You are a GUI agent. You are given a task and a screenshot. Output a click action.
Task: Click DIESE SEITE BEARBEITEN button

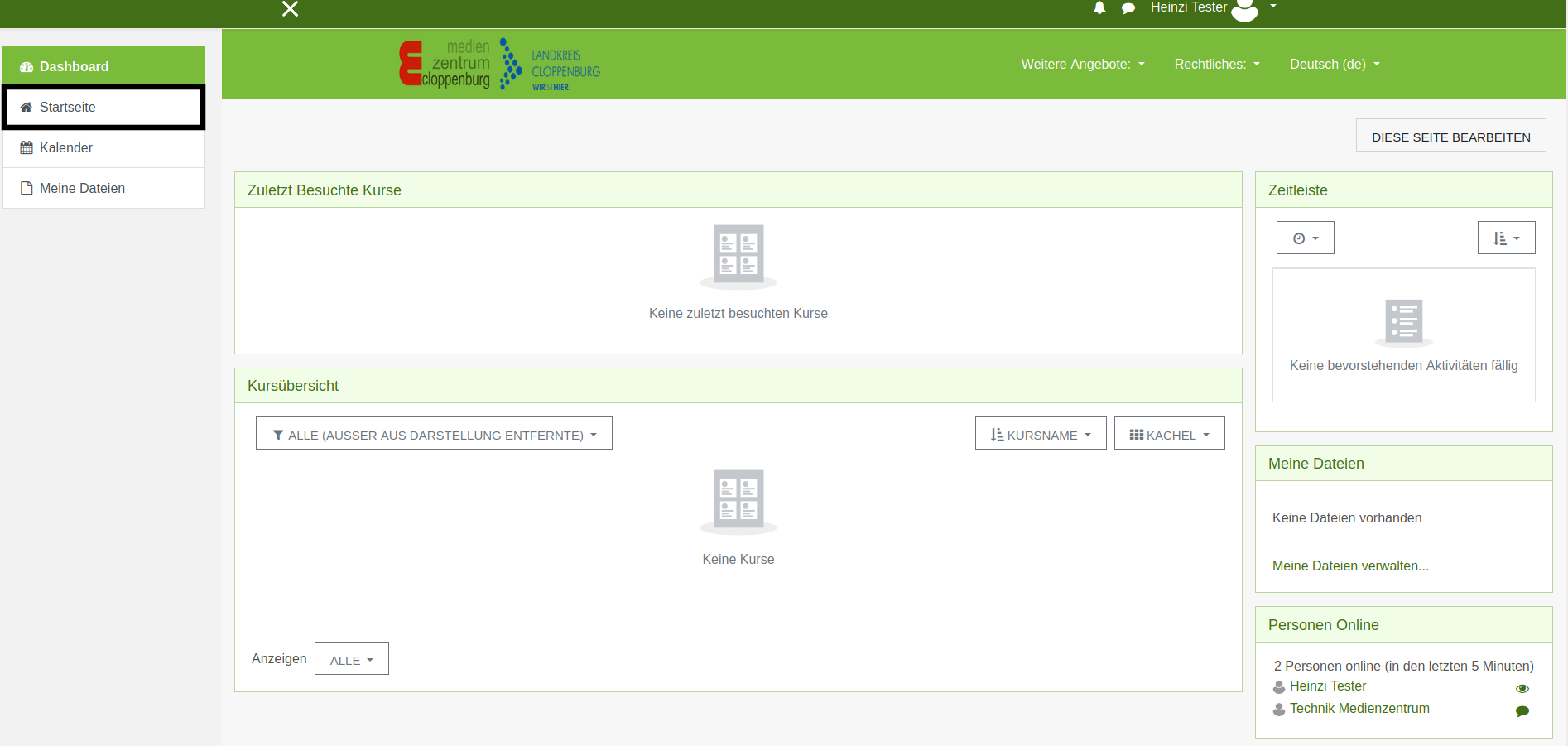coord(1450,137)
